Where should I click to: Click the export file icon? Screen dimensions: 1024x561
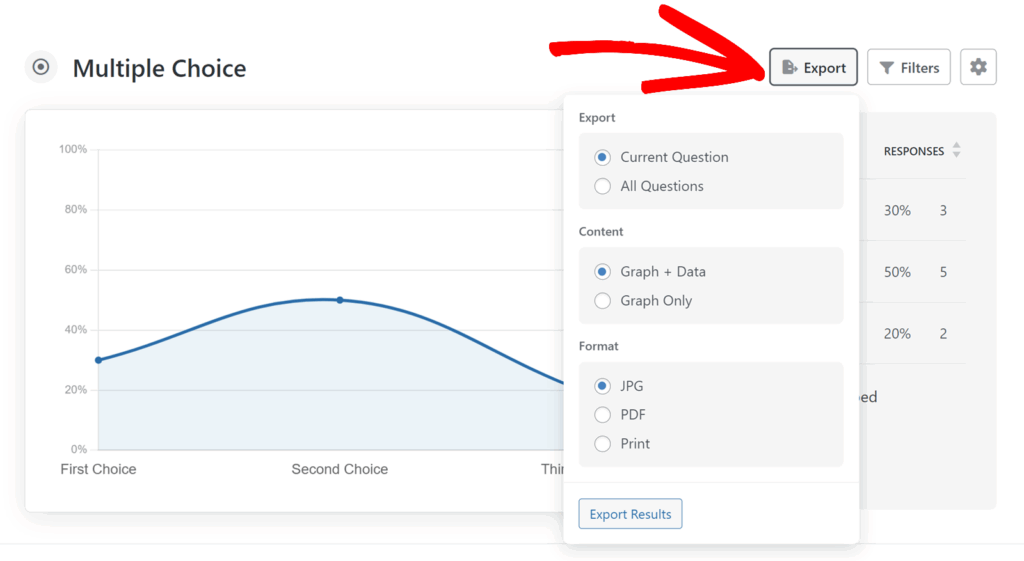(x=789, y=68)
